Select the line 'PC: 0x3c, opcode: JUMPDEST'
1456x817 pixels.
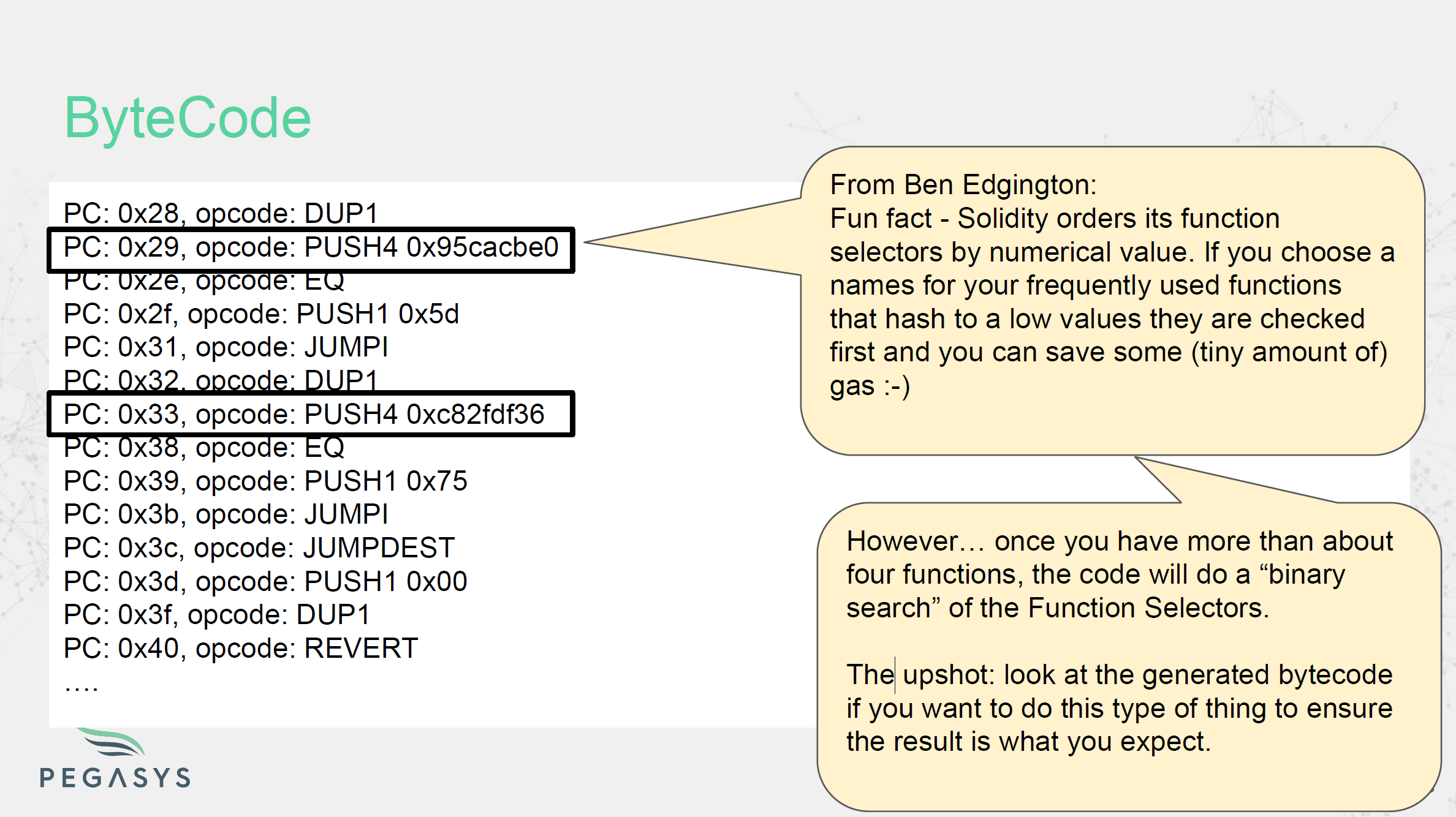tap(259, 548)
